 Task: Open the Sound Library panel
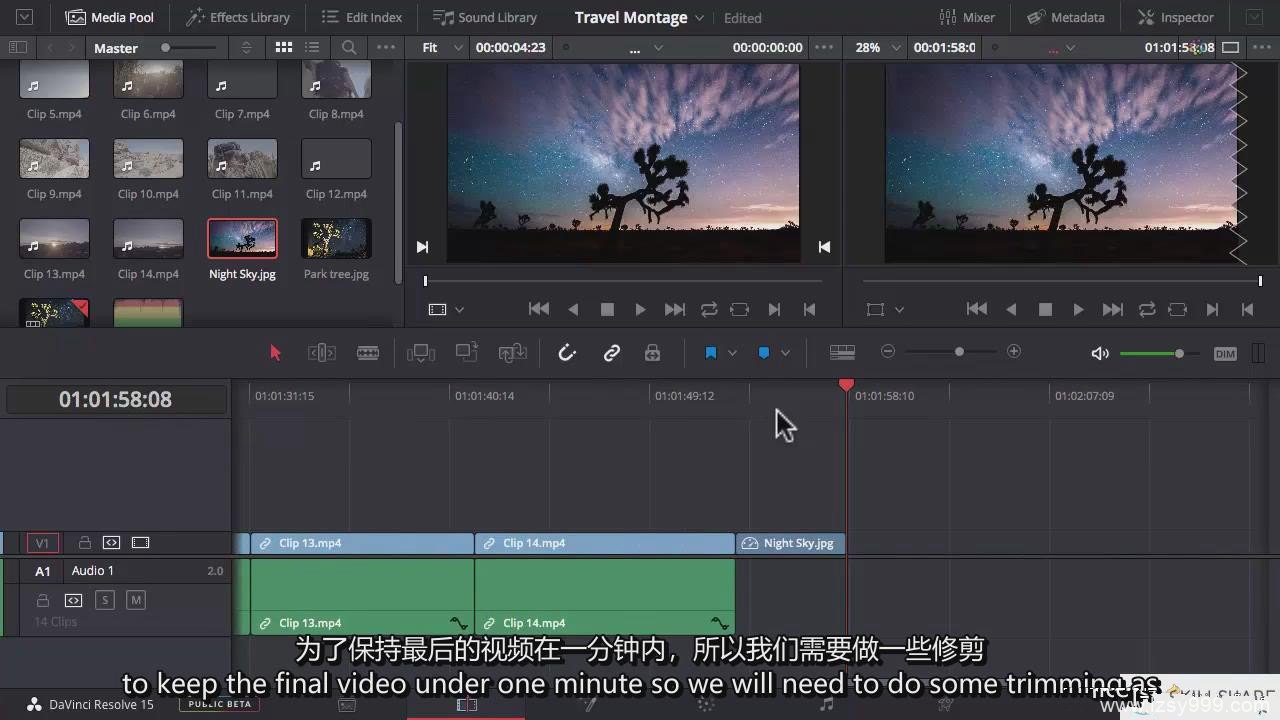tap(485, 17)
